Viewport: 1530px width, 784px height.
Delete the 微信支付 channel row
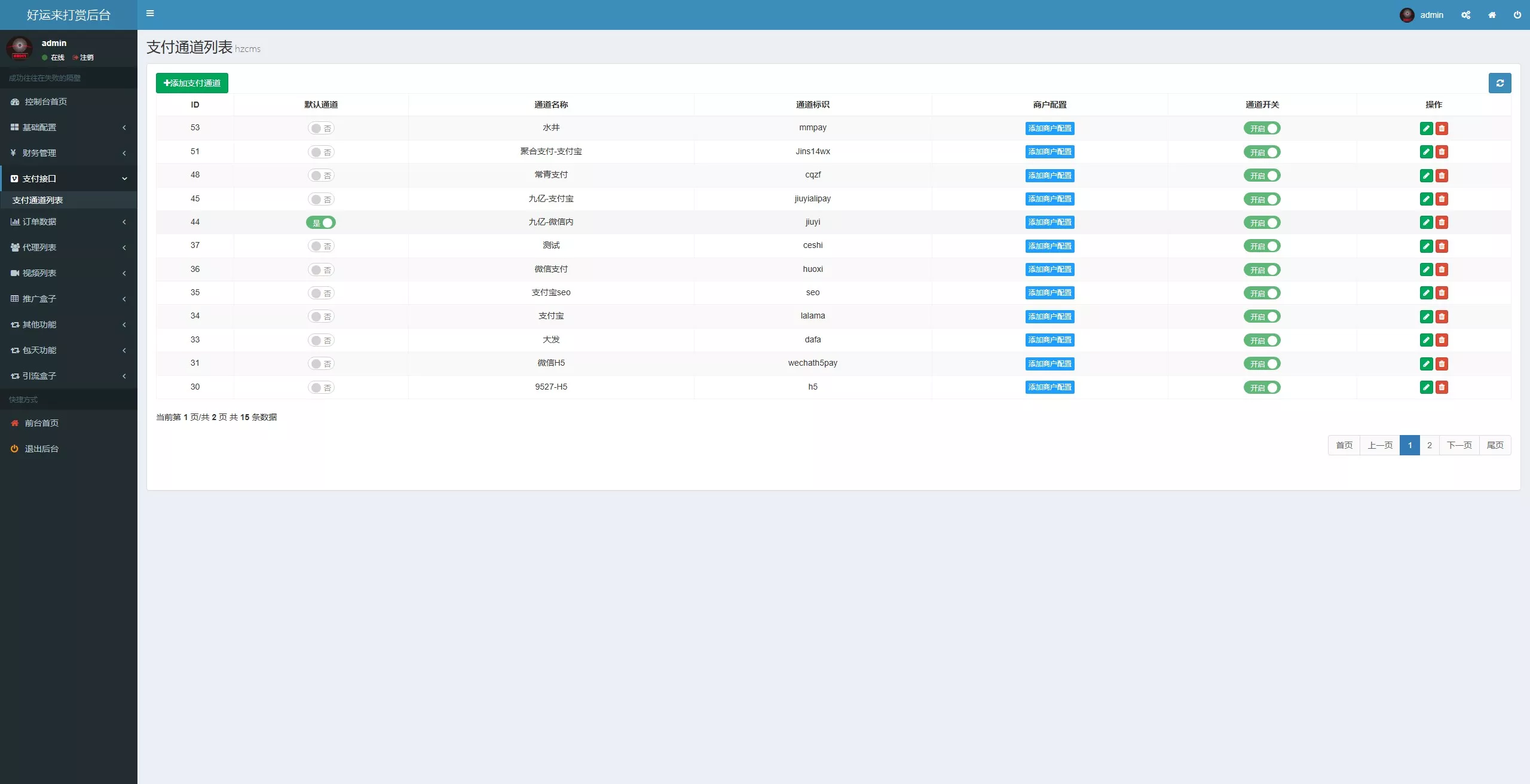[x=1442, y=269]
